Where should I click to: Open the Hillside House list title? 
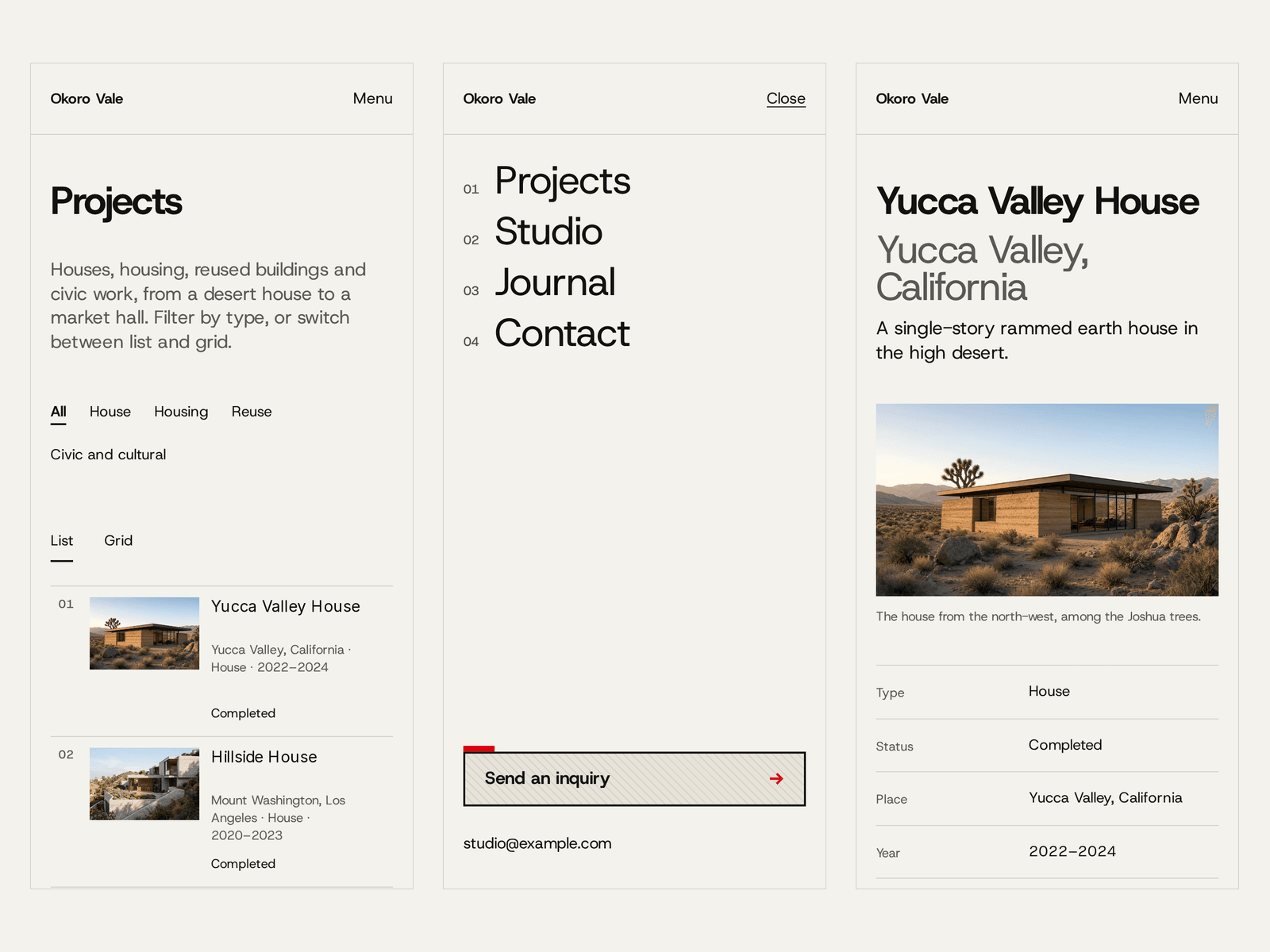(264, 757)
